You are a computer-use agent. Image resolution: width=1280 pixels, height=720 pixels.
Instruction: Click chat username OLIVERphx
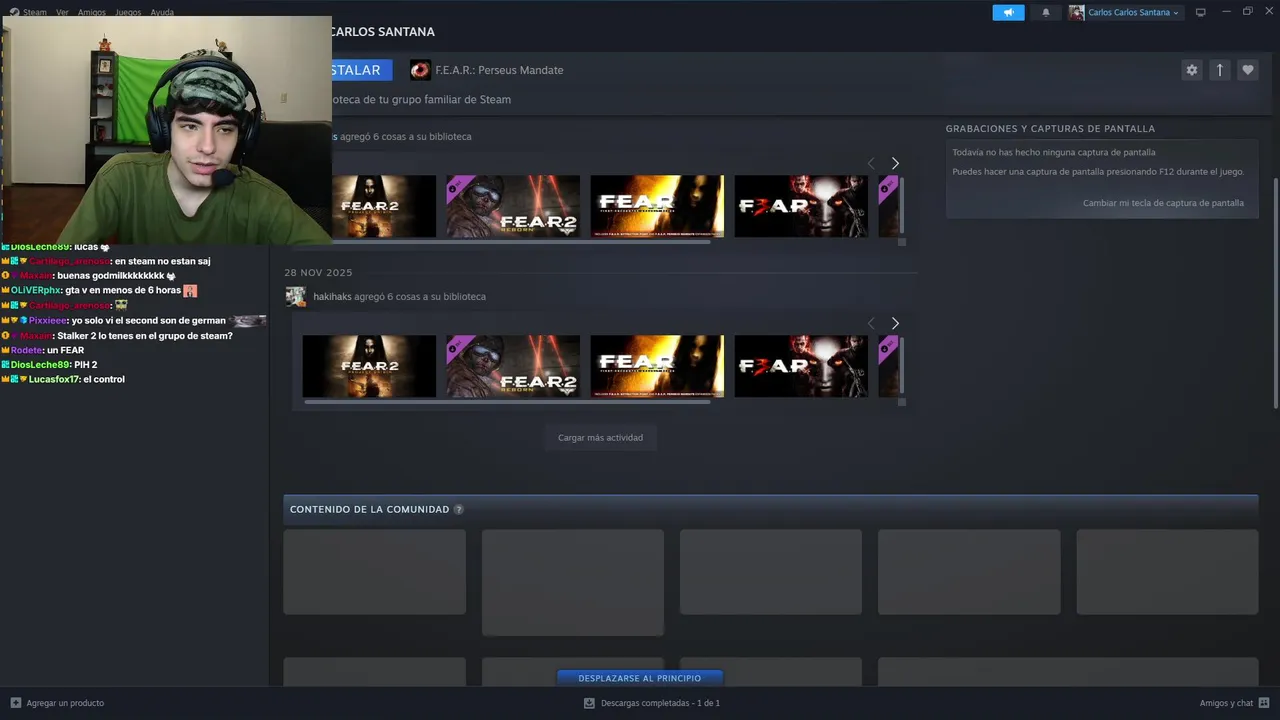[x=36, y=290]
